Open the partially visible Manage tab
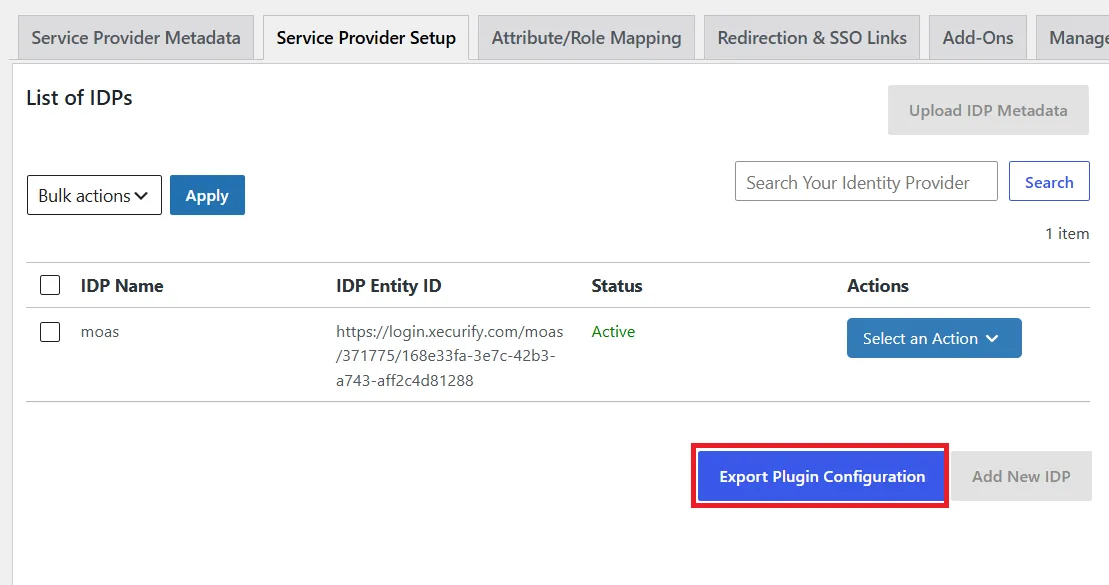Viewport: 1109px width, 585px height. 1073,38
